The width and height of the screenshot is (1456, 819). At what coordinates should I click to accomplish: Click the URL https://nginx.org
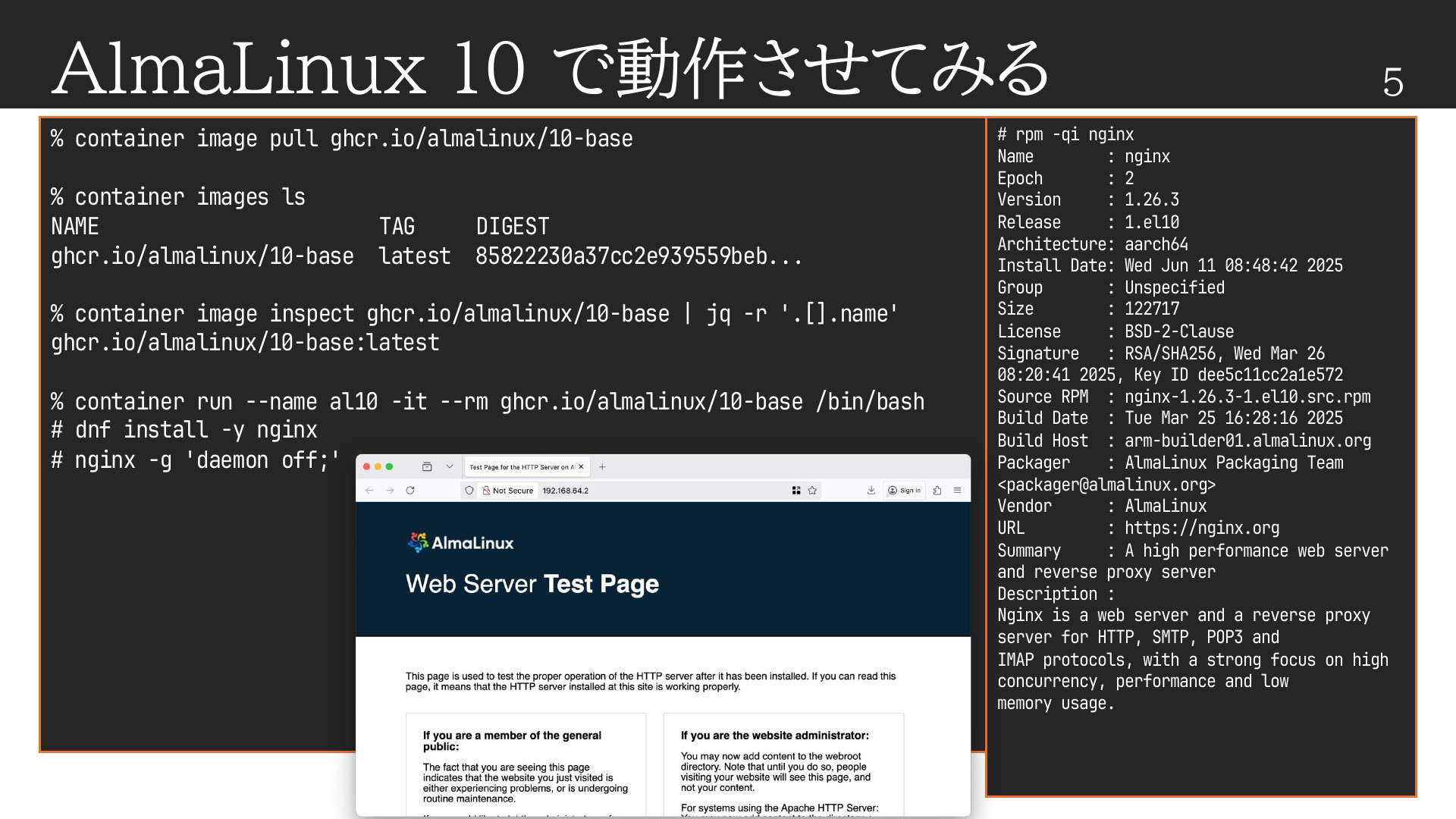point(1202,529)
